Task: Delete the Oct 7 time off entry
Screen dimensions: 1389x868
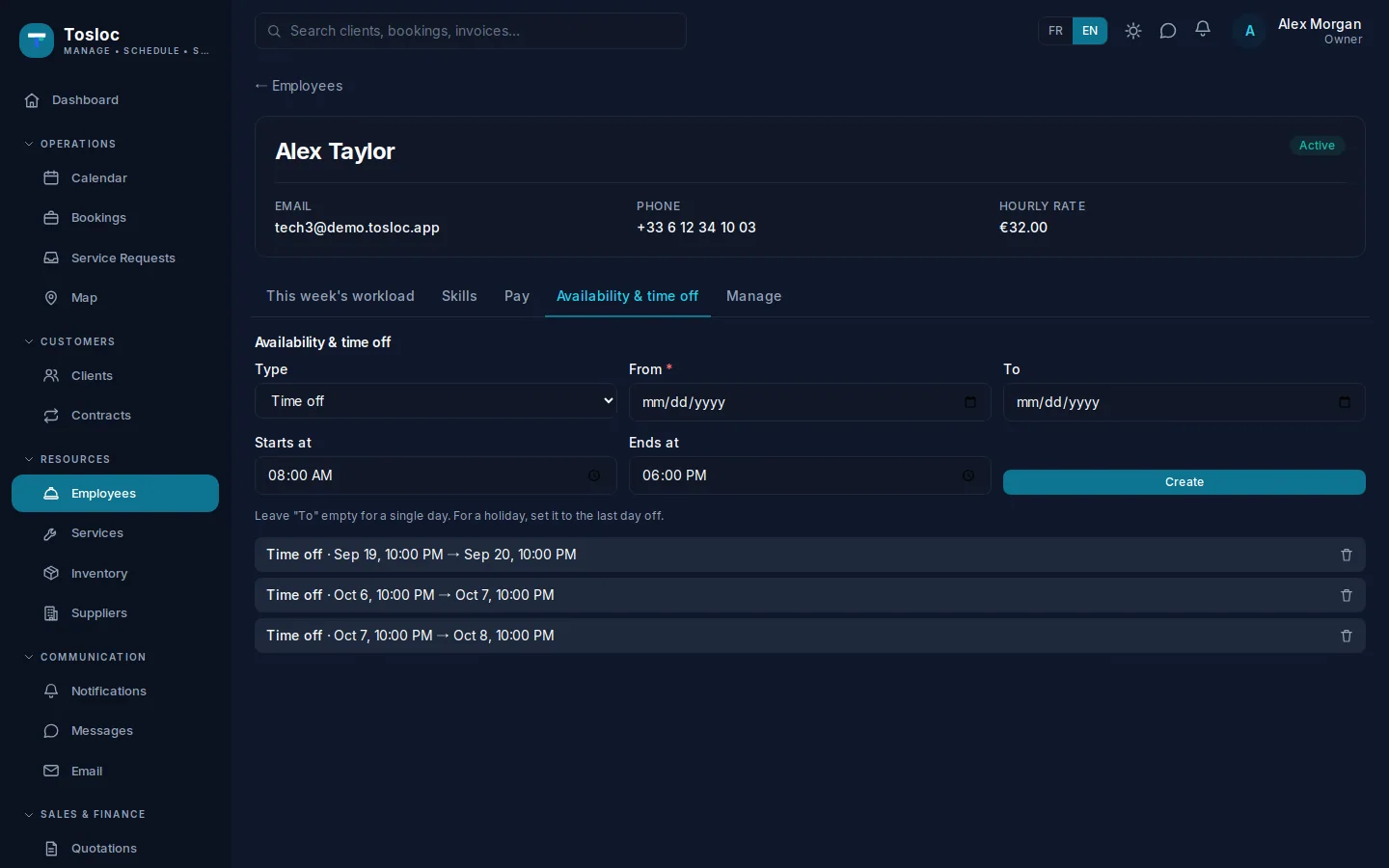Action: pyautogui.click(x=1347, y=636)
